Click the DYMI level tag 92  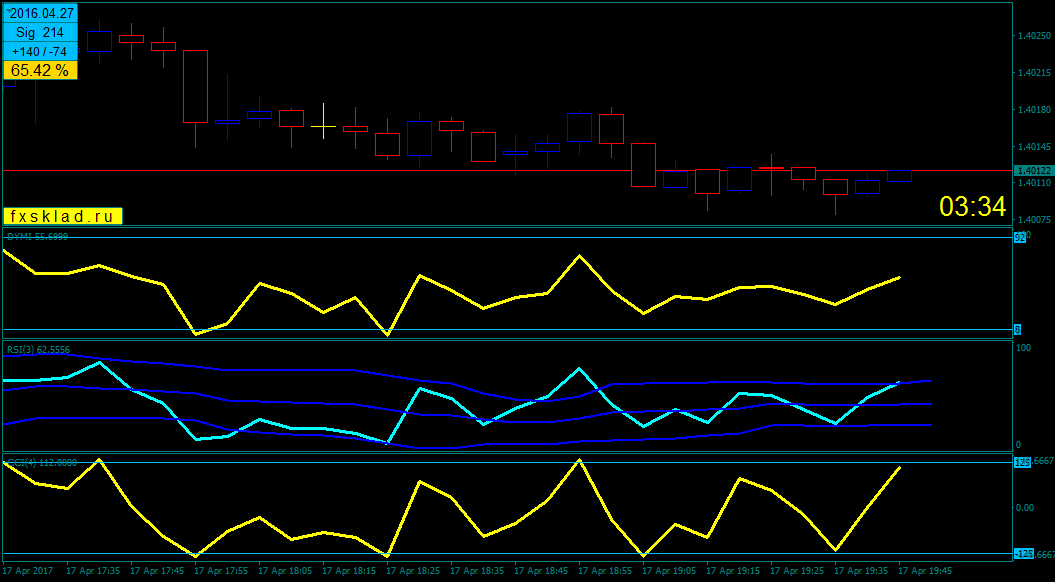point(1019,237)
